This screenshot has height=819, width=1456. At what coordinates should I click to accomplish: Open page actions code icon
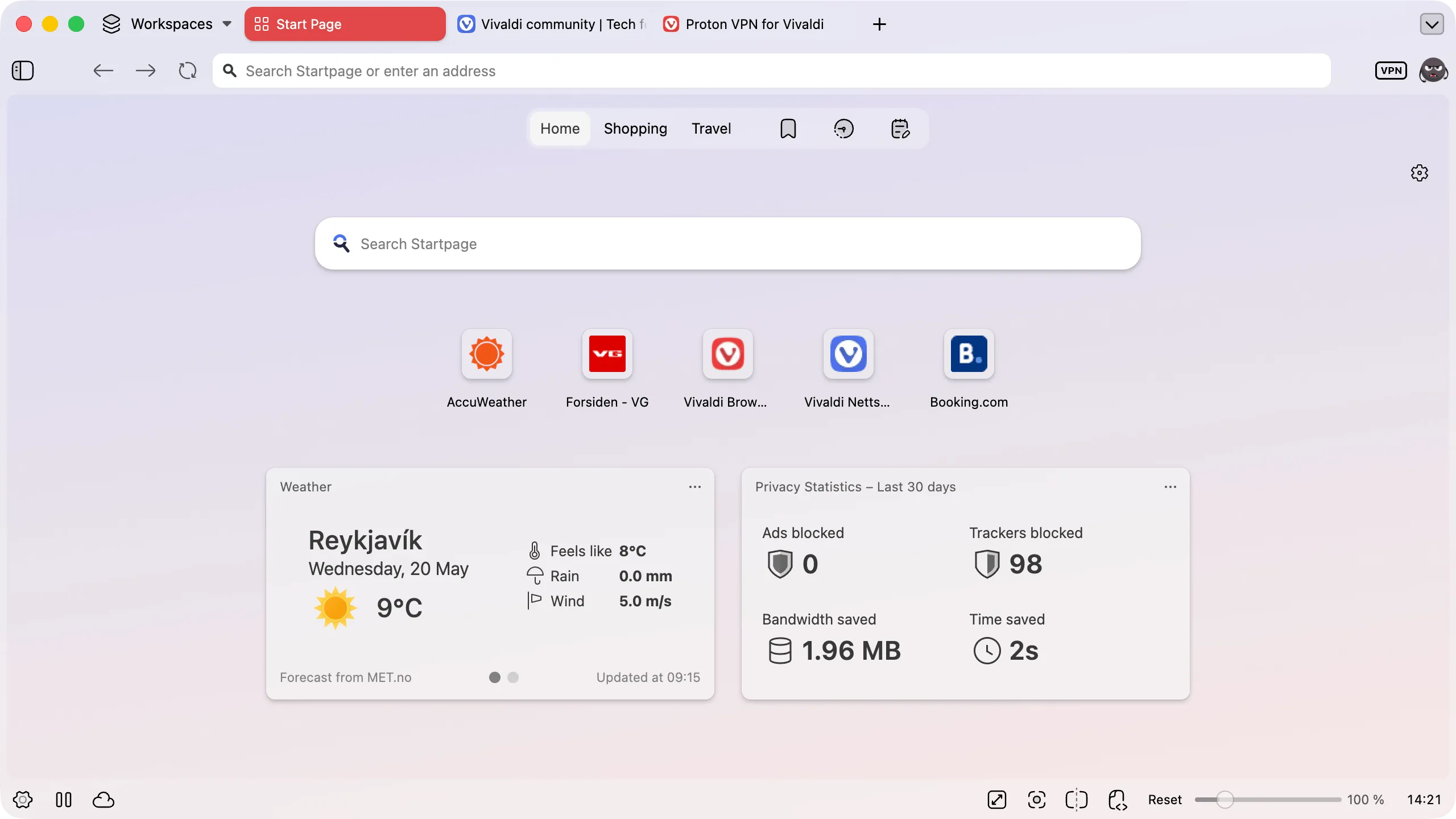coord(1117,800)
